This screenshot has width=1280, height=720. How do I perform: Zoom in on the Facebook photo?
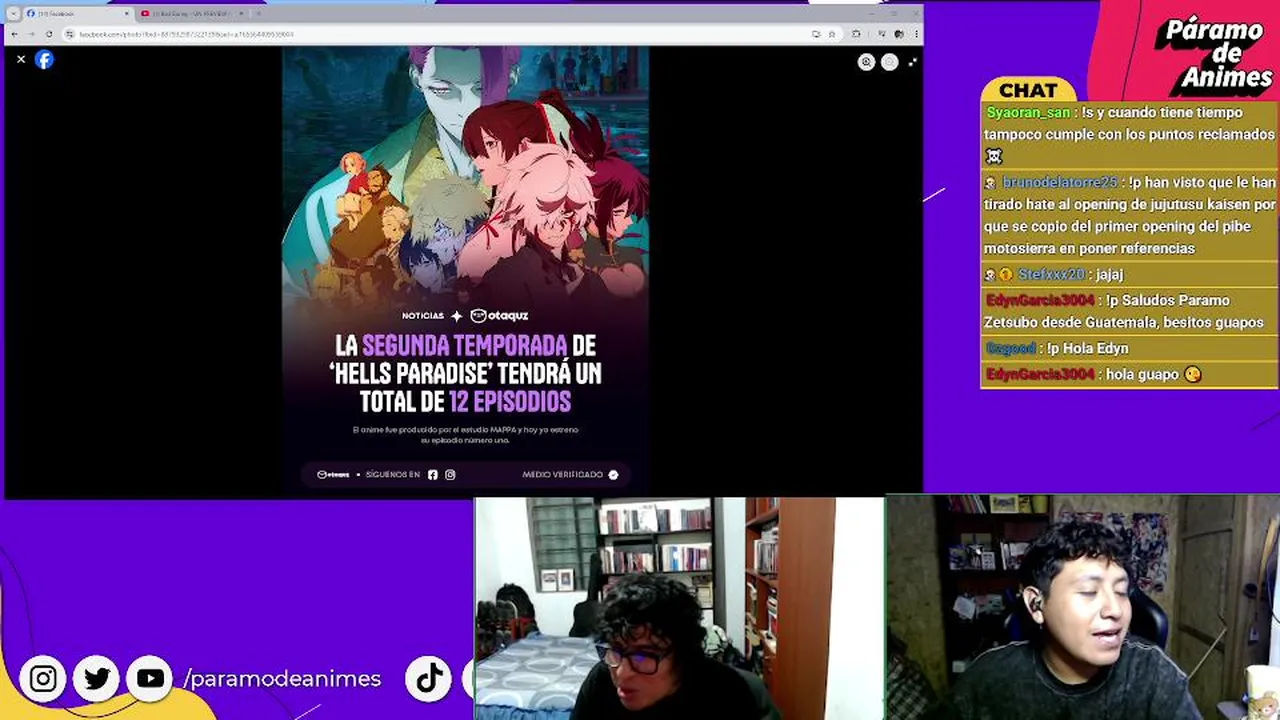(866, 62)
